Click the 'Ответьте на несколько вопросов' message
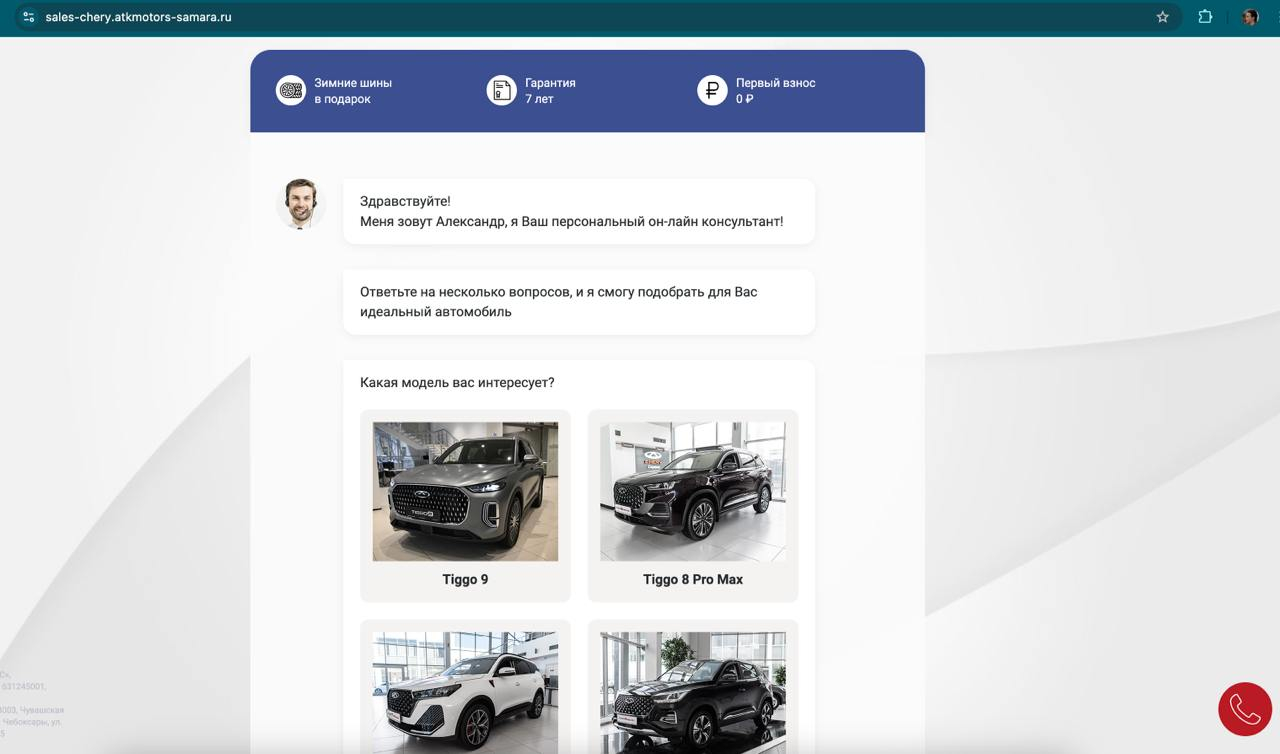 pyautogui.click(x=579, y=302)
